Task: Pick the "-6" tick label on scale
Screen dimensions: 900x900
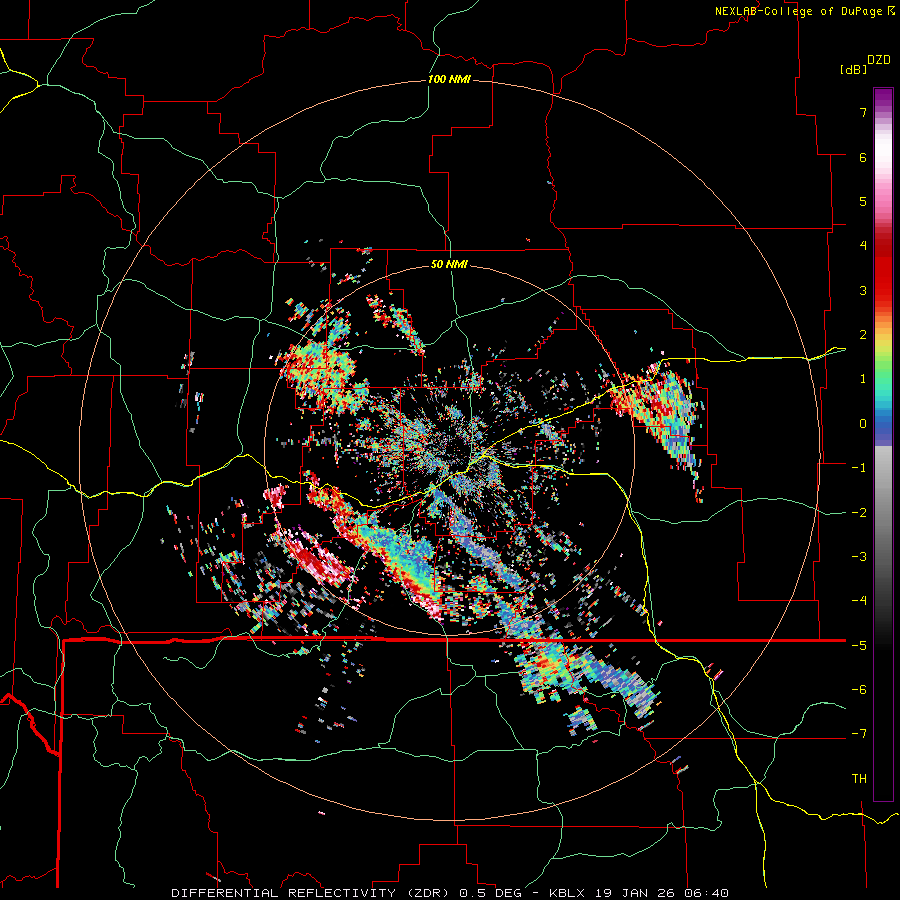Action: pyautogui.click(x=859, y=690)
